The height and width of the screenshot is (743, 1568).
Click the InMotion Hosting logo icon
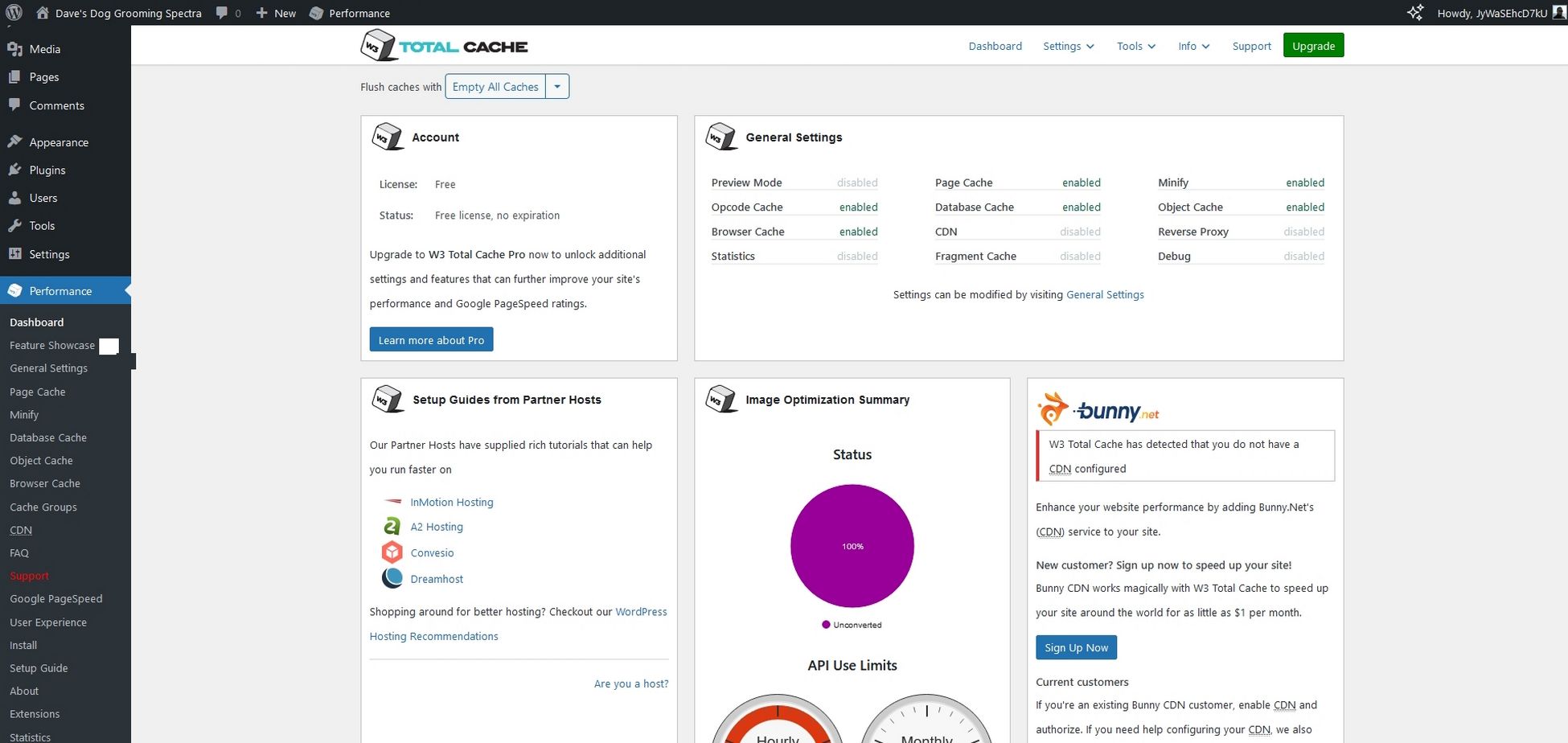[392, 502]
